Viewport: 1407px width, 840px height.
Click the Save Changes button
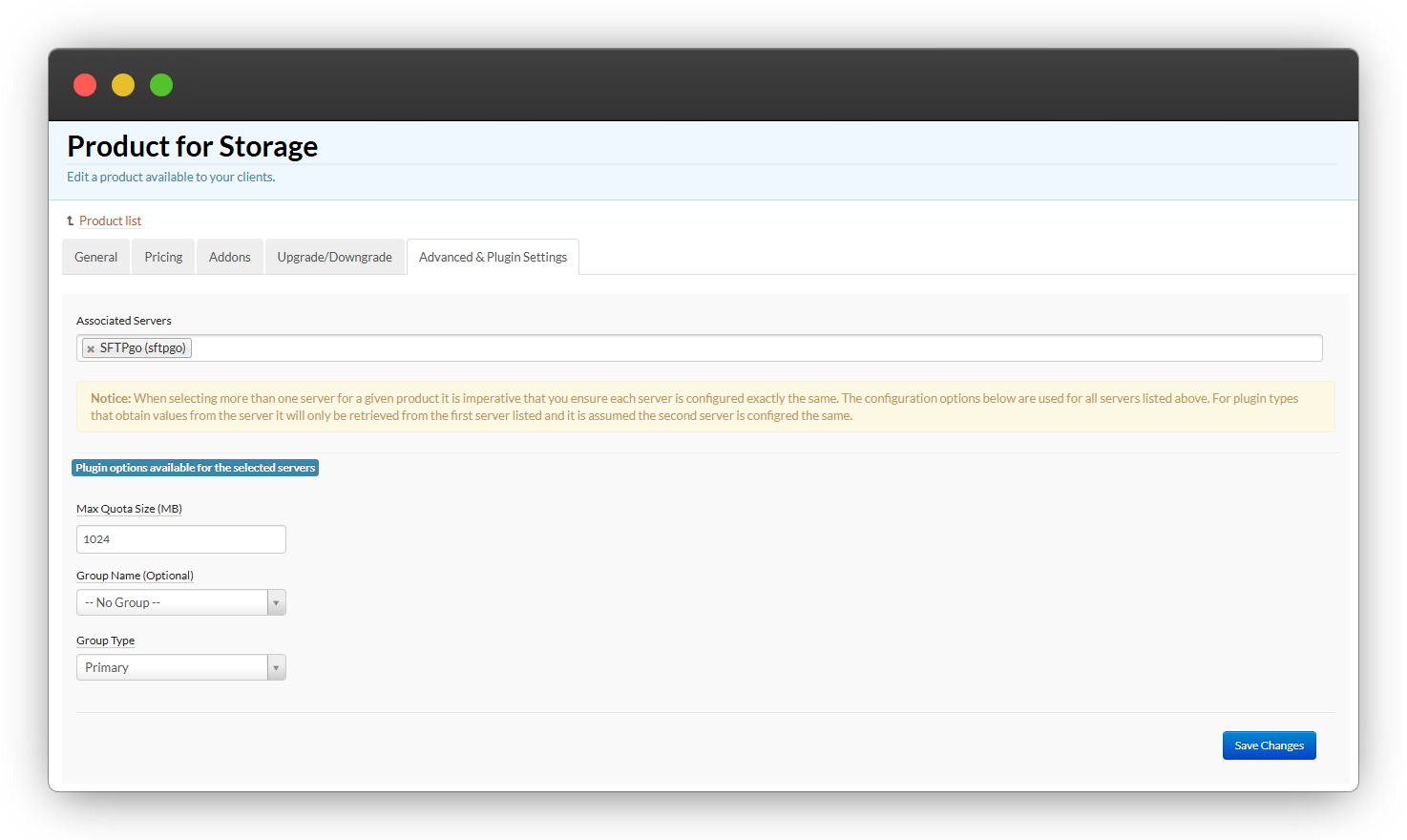click(1269, 745)
